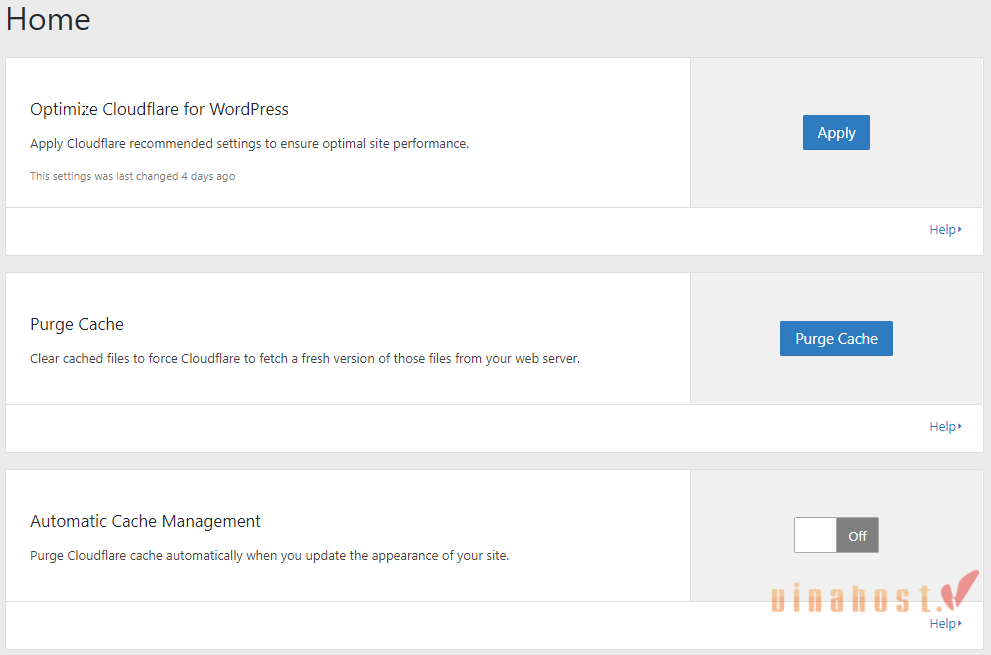Select the Automatic Cache Management title
Screen dimensions: 991x655
(x=145, y=521)
